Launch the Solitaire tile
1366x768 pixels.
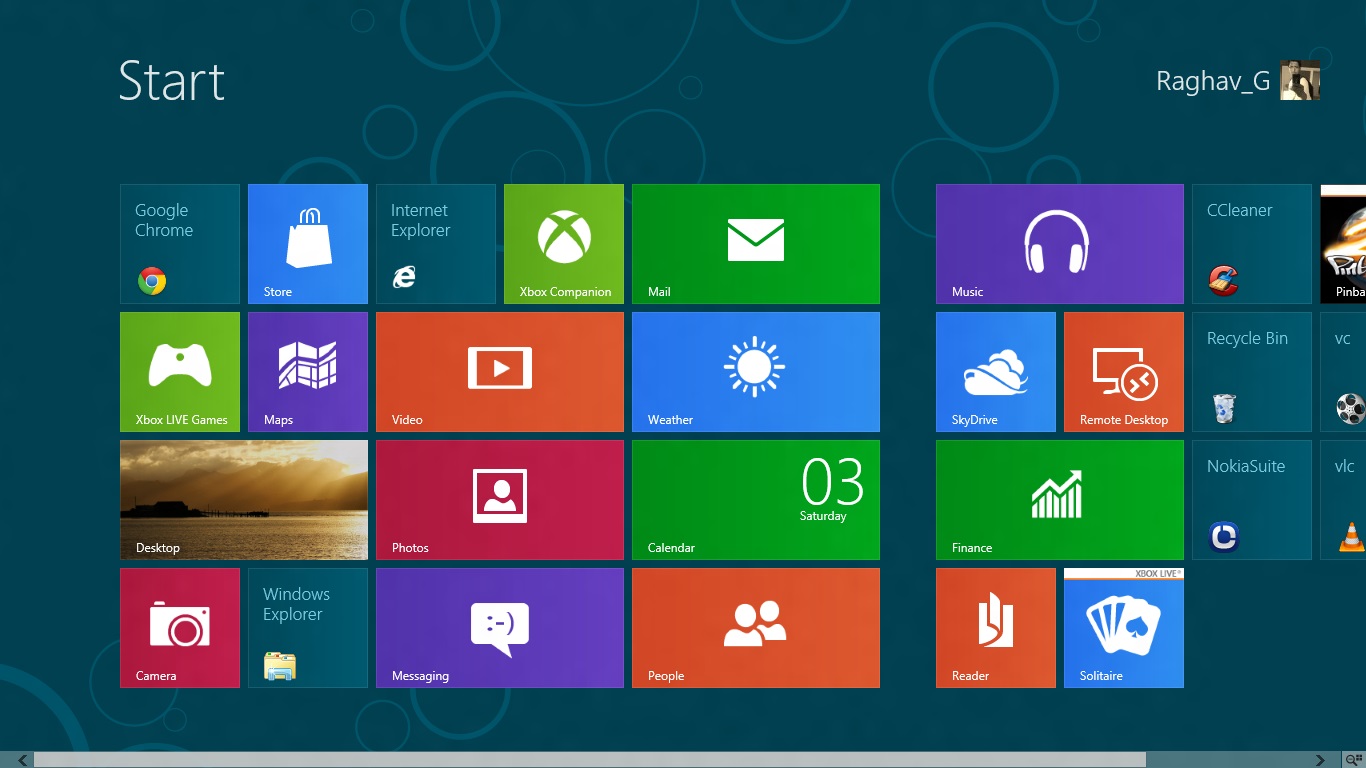(x=1124, y=628)
